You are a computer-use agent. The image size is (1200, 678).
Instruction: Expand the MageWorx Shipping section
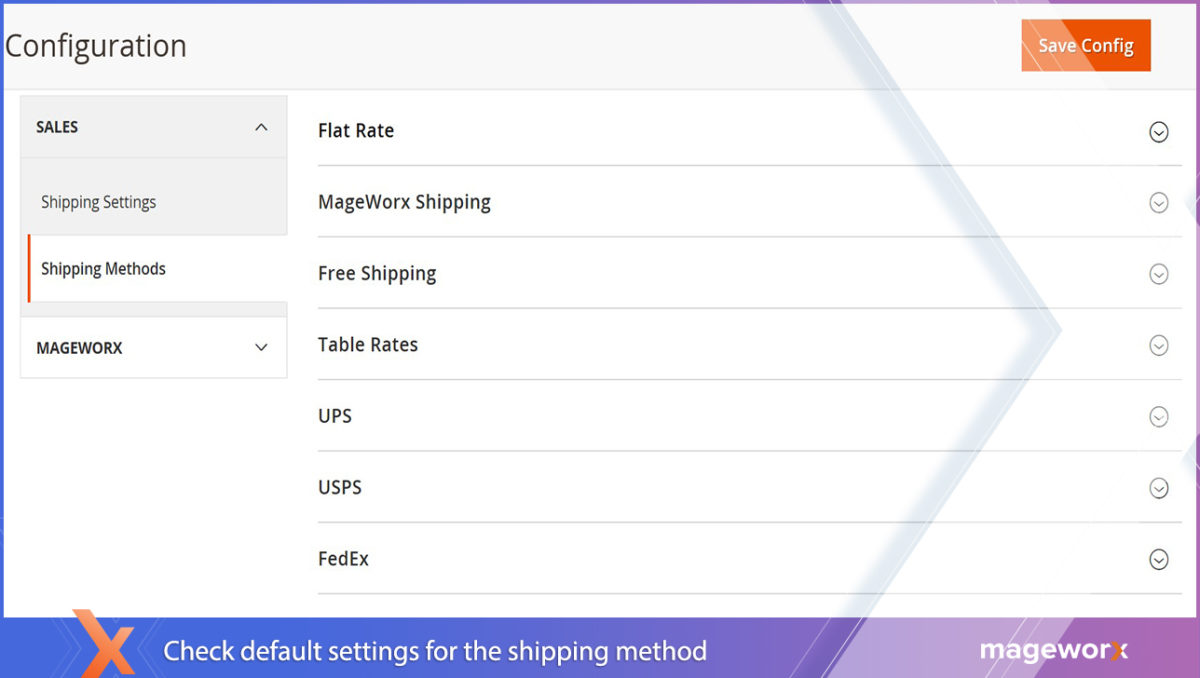click(x=1158, y=202)
